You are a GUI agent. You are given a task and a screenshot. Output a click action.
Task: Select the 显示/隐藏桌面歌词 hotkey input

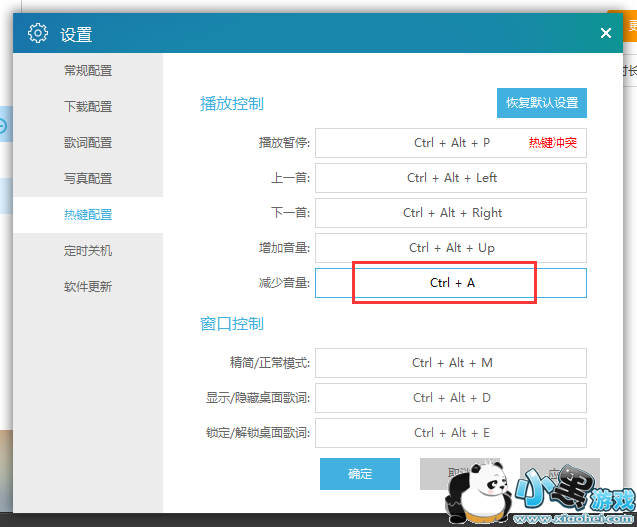point(451,398)
